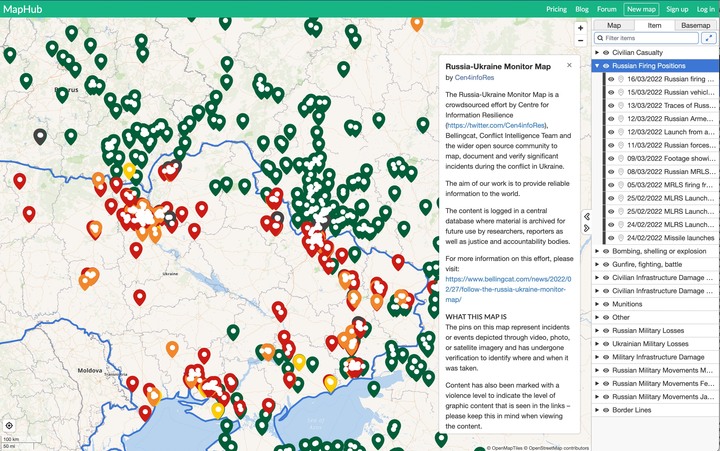
Task: Hide the 16/03/2022 Russian firing item
Action: [611, 79]
